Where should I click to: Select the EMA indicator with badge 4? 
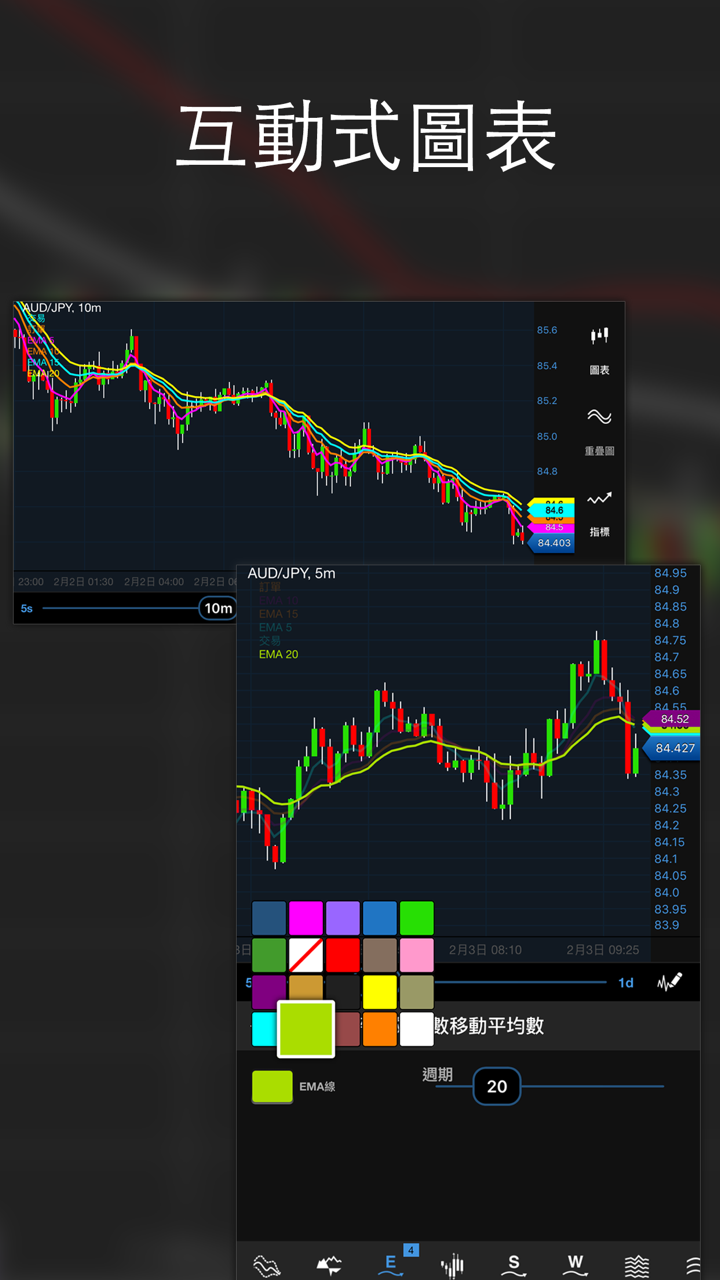coord(391,1262)
